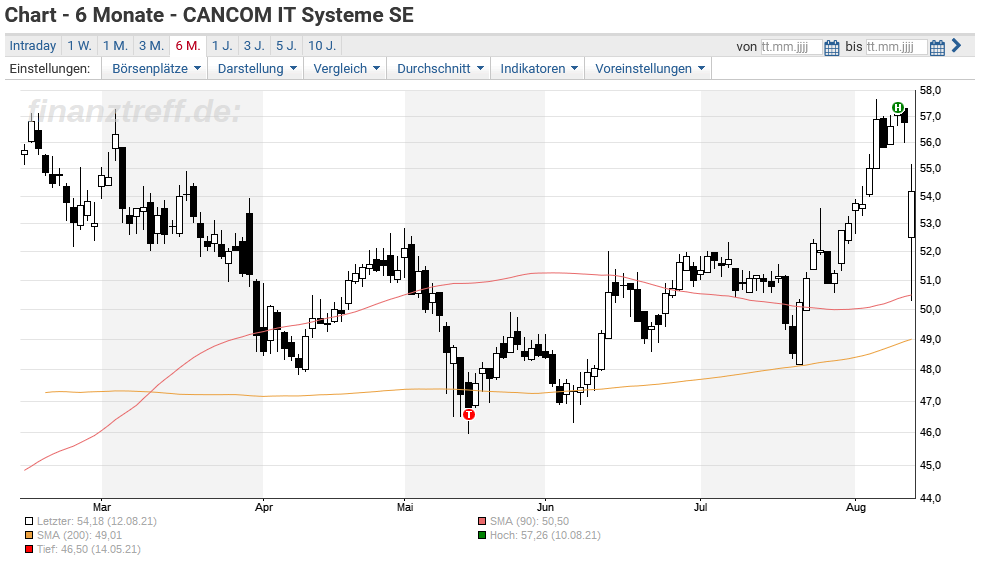Click the orange SMA (200) legend swatch

click(29, 535)
